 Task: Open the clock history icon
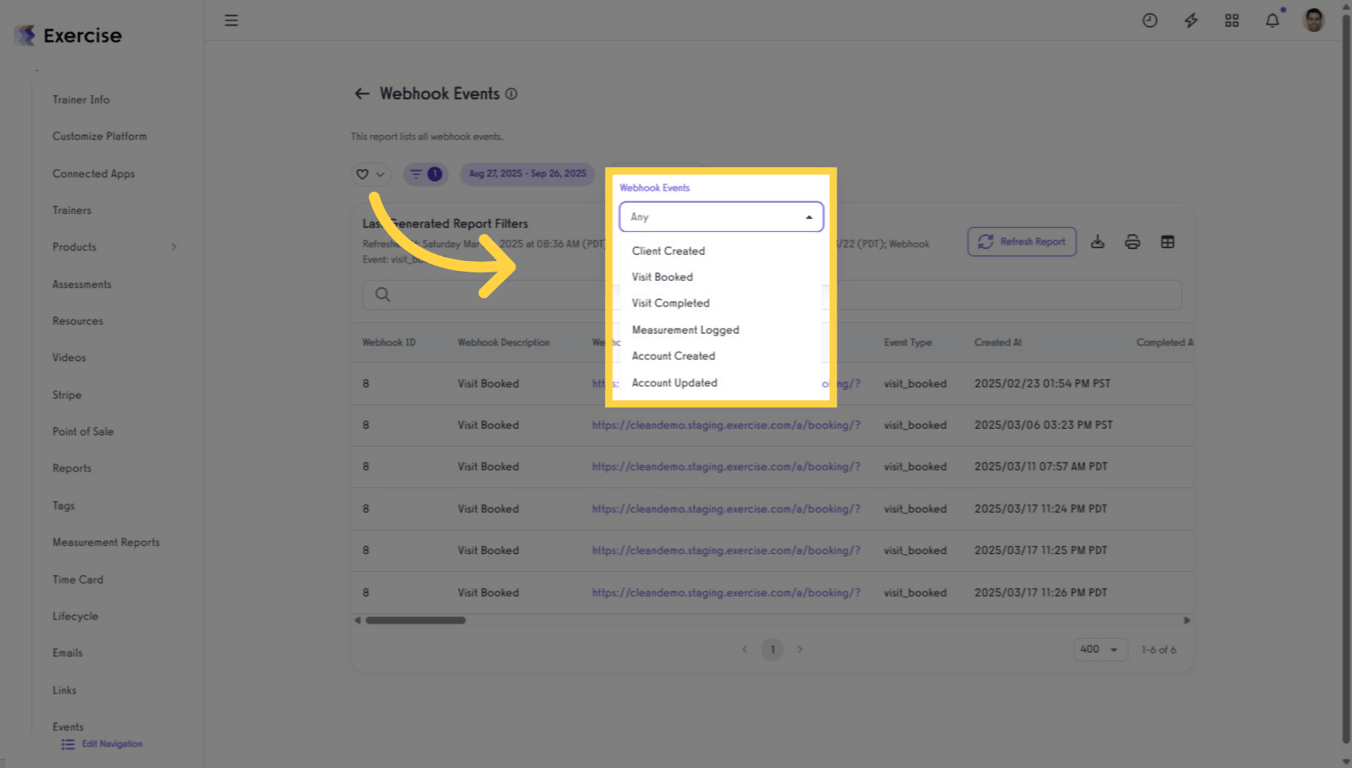click(1149, 20)
